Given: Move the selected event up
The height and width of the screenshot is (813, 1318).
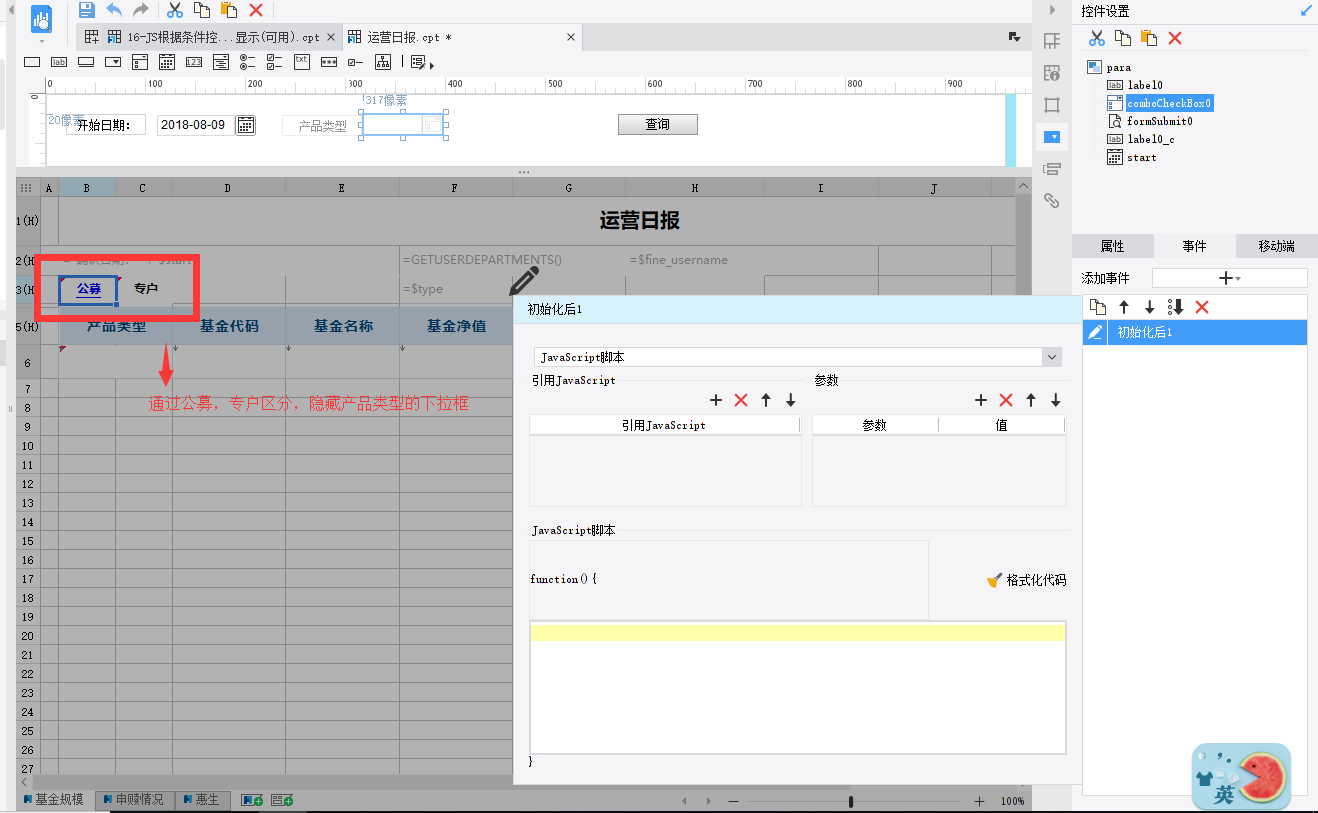Looking at the screenshot, I should (1124, 307).
